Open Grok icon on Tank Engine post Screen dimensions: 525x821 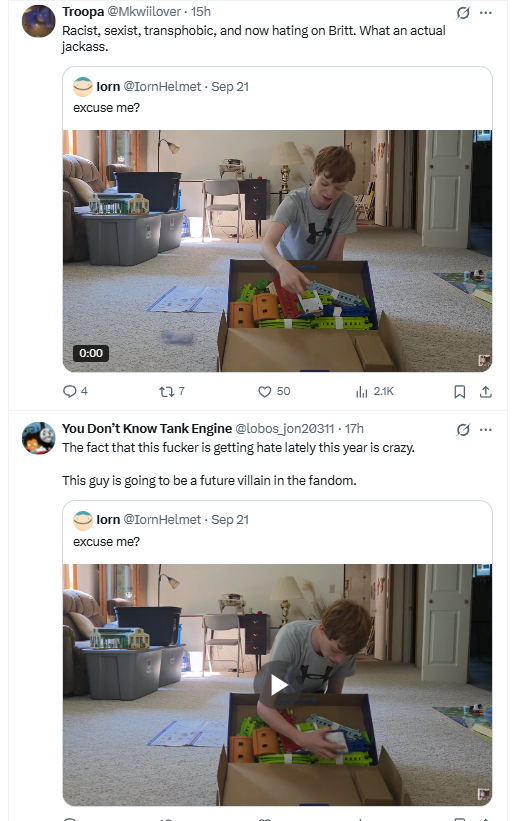[x=463, y=430]
